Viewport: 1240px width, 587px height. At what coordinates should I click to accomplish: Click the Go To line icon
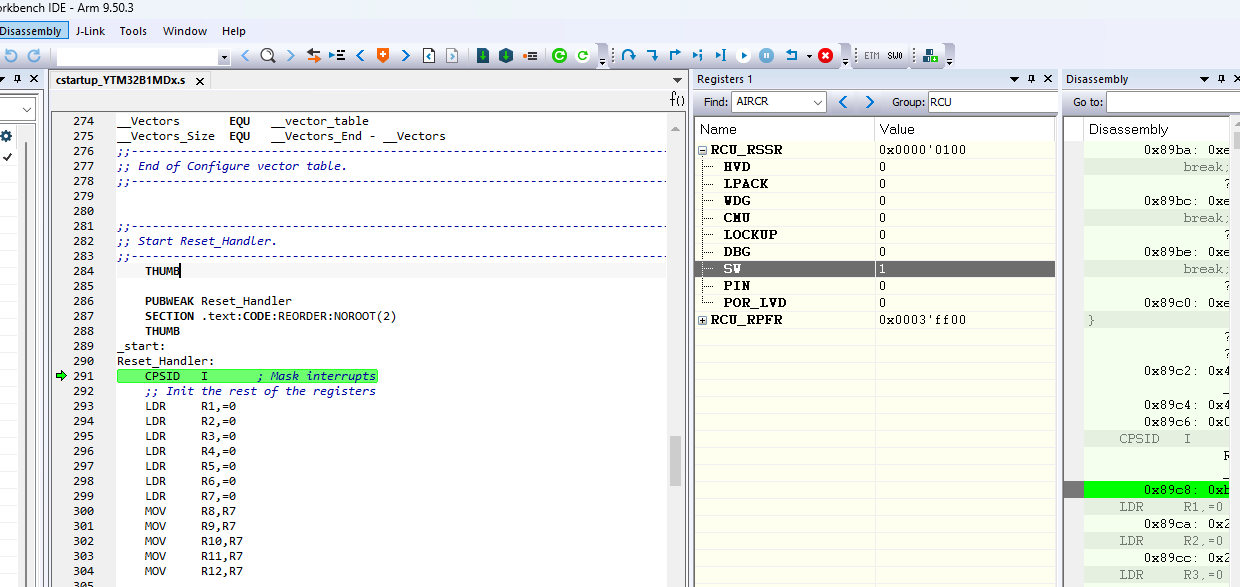(x=337, y=56)
